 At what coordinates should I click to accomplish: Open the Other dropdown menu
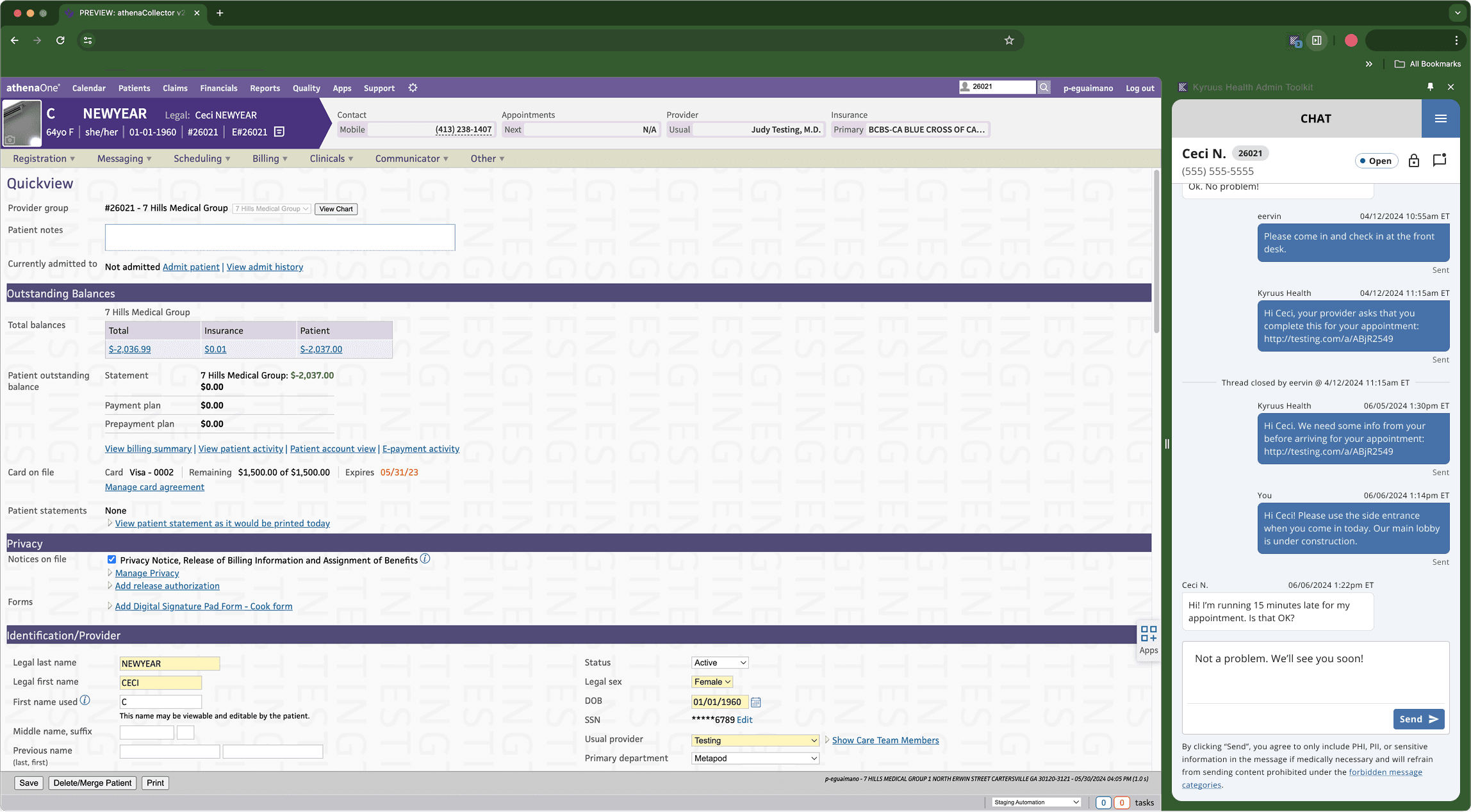click(487, 159)
